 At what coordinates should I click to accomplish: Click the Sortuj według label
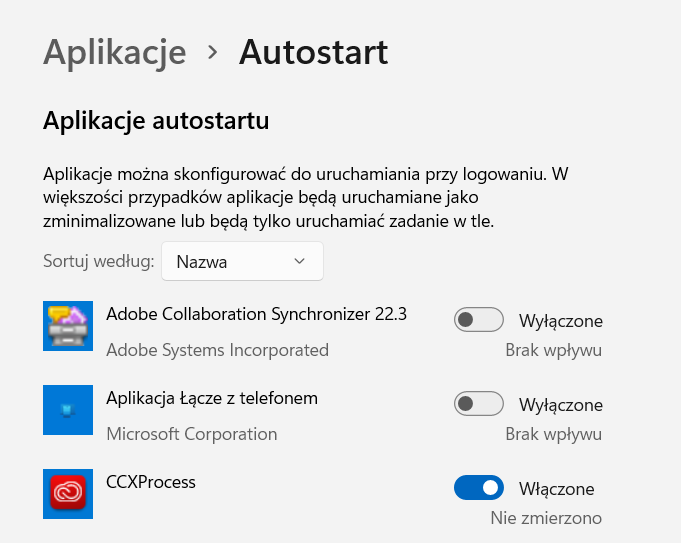[x=98, y=262]
